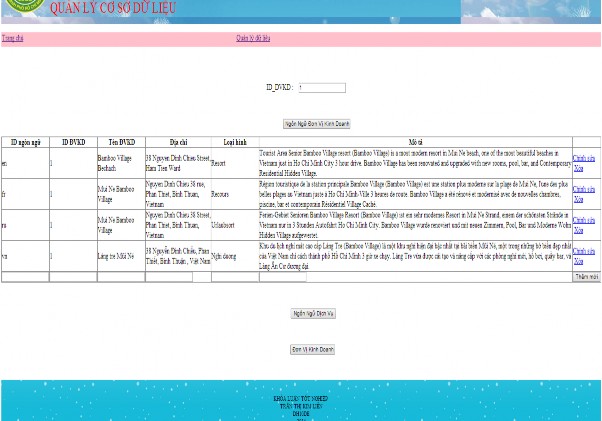Image resolution: width=602 pixels, height=421 pixels.
Task: Focus the empty Tên DVKD input in new row
Action: click(x=120, y=277)
